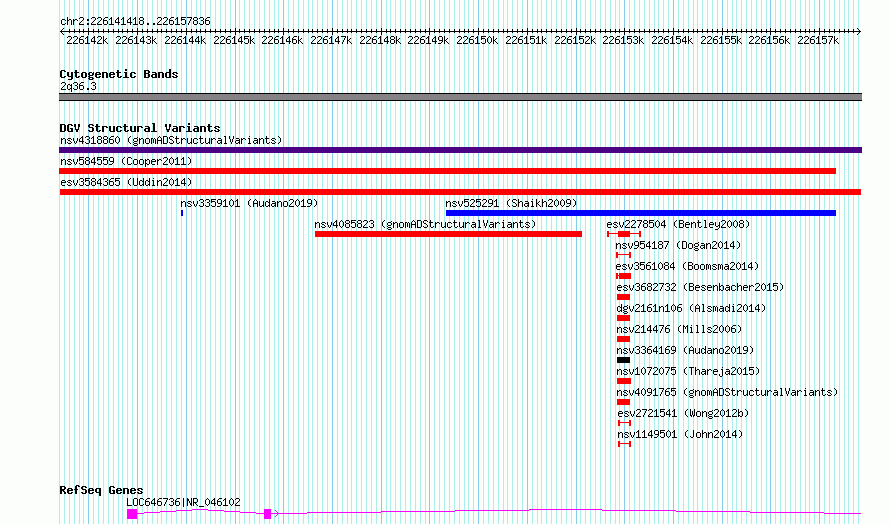Screen dimensions: 890x524
Task: Select the blue nsv525291 Shaikh2009 bar
Action: [x=641, y=213]
